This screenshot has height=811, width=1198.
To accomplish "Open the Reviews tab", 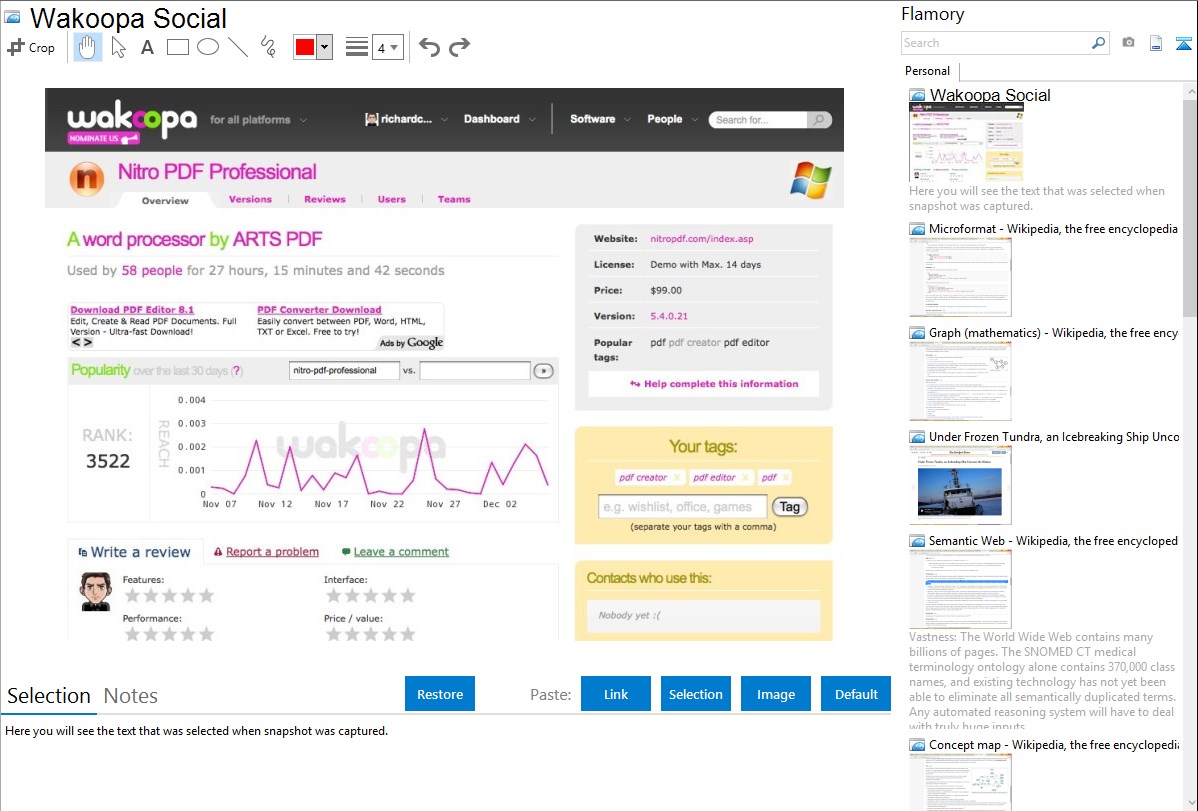I will (325, 199).
